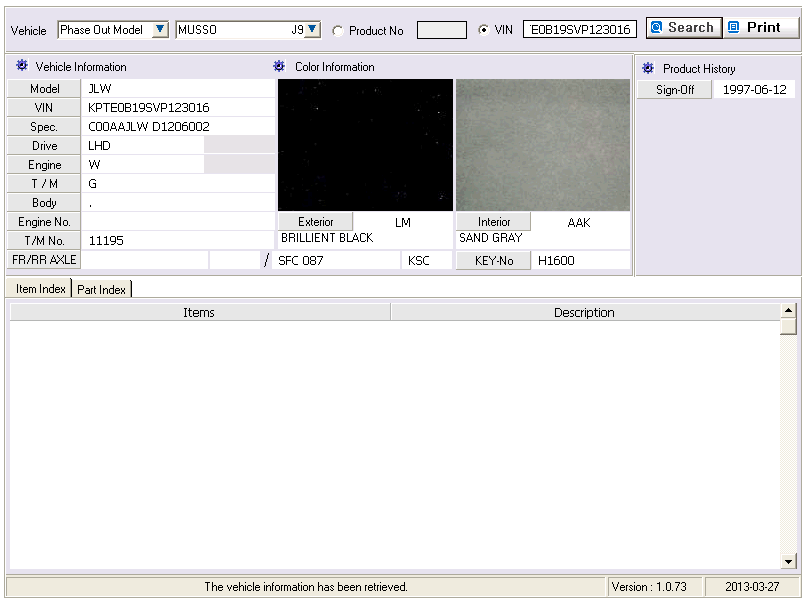Viewport: 809px width, 608px height.
Task: Switch to the Part Index tab
Action: pos(102,290)
